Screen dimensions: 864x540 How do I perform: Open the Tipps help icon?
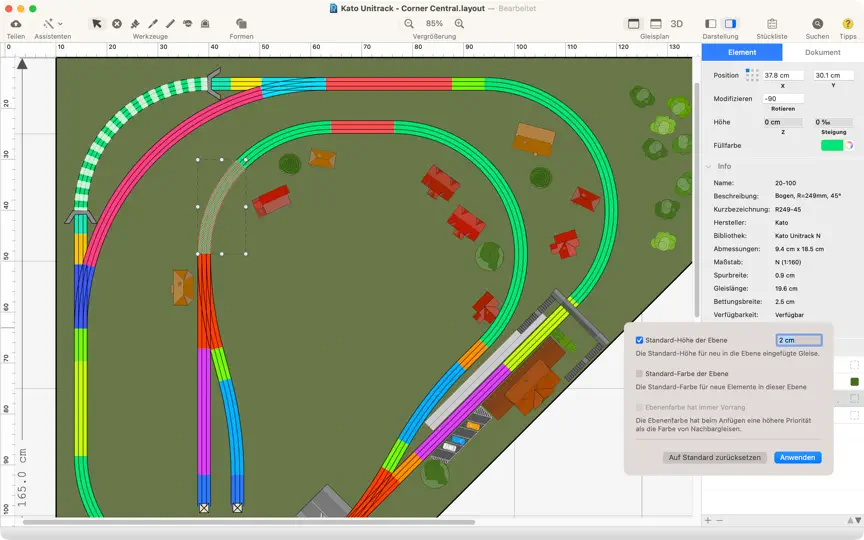tap(847, 24)
